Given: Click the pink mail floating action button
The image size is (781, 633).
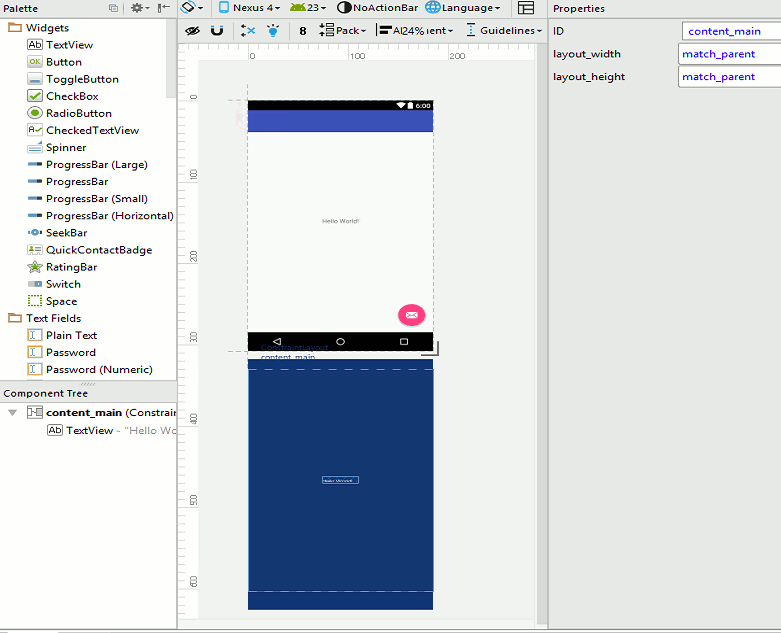Looking at the screenshot, I should pos(411,315).
